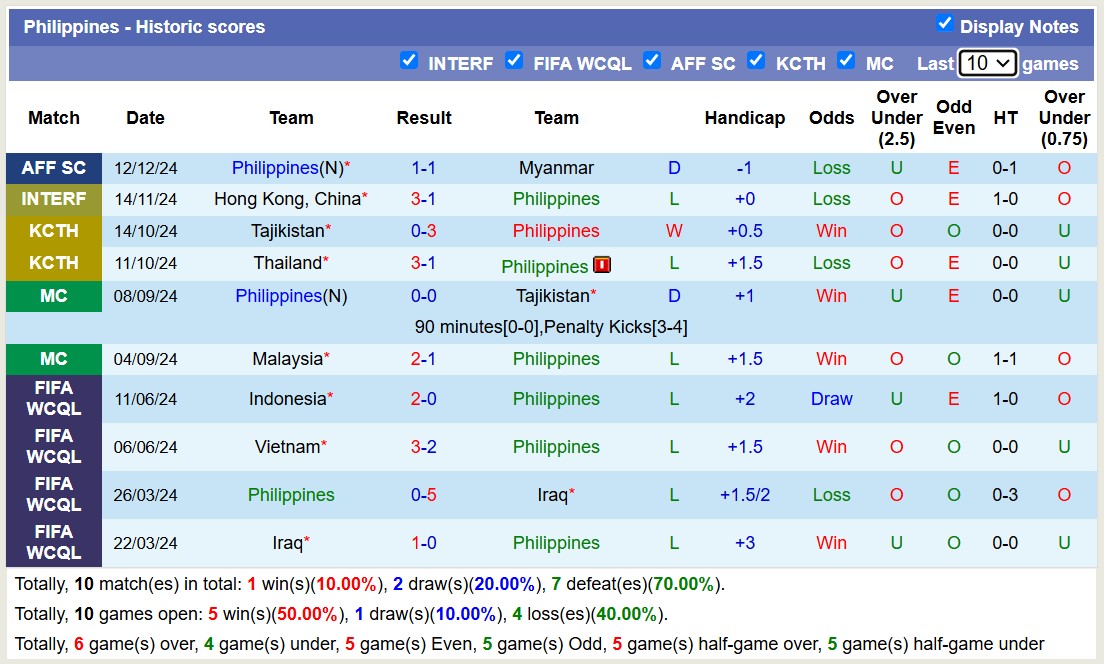Click the Philippines - Historic scores title
Image resolution: width=1104 pixels, height=664 pixels.
(x=143, y=26)
